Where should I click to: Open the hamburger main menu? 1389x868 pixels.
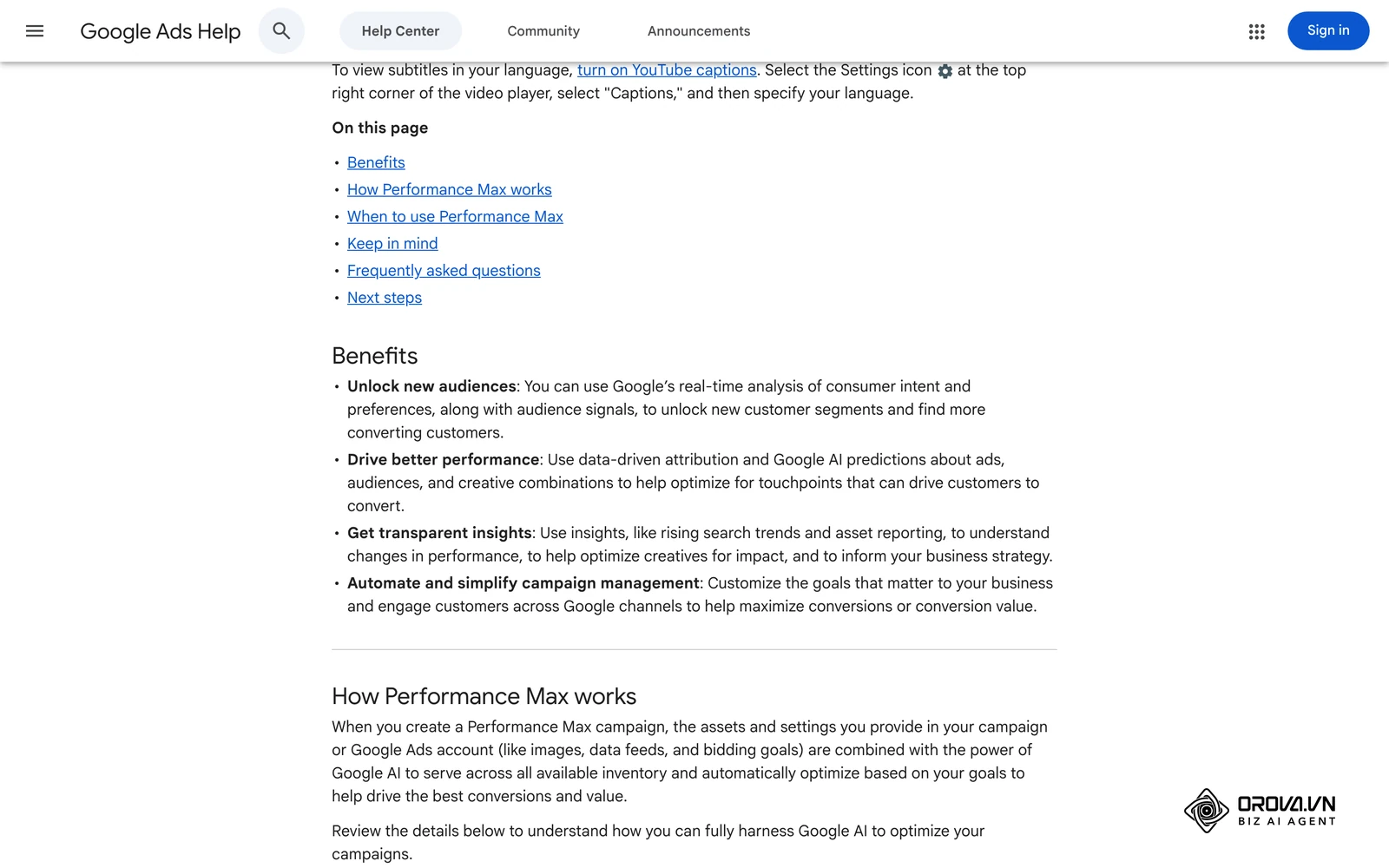(35, 31)
